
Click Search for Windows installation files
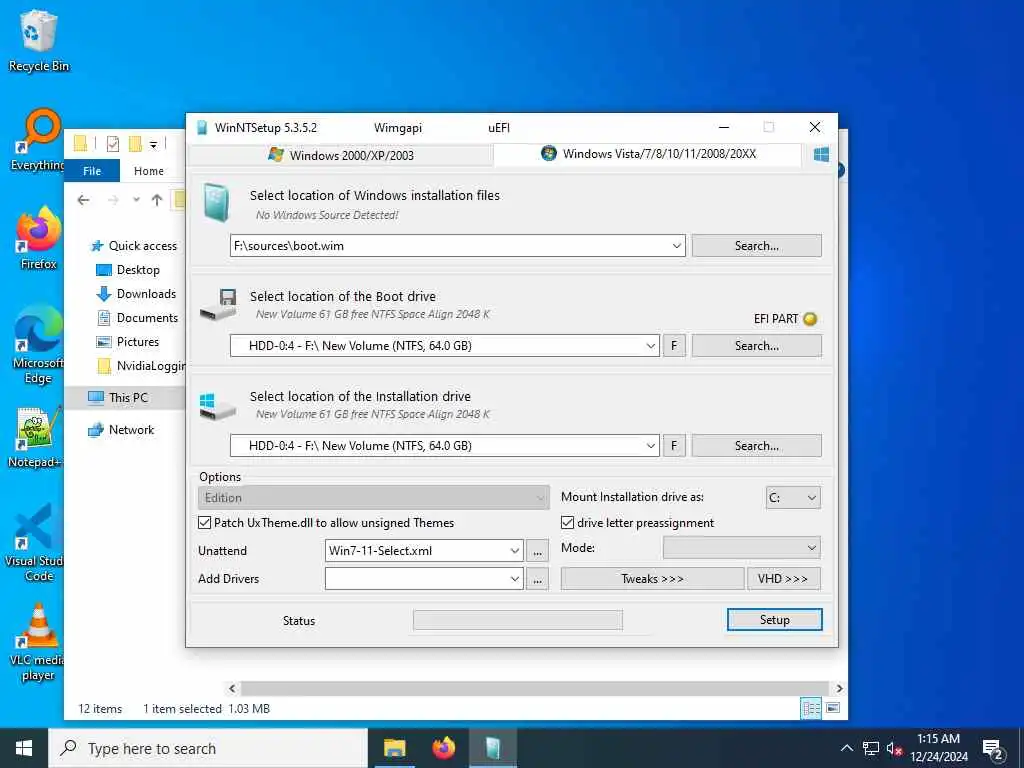[x=756, y=246]
